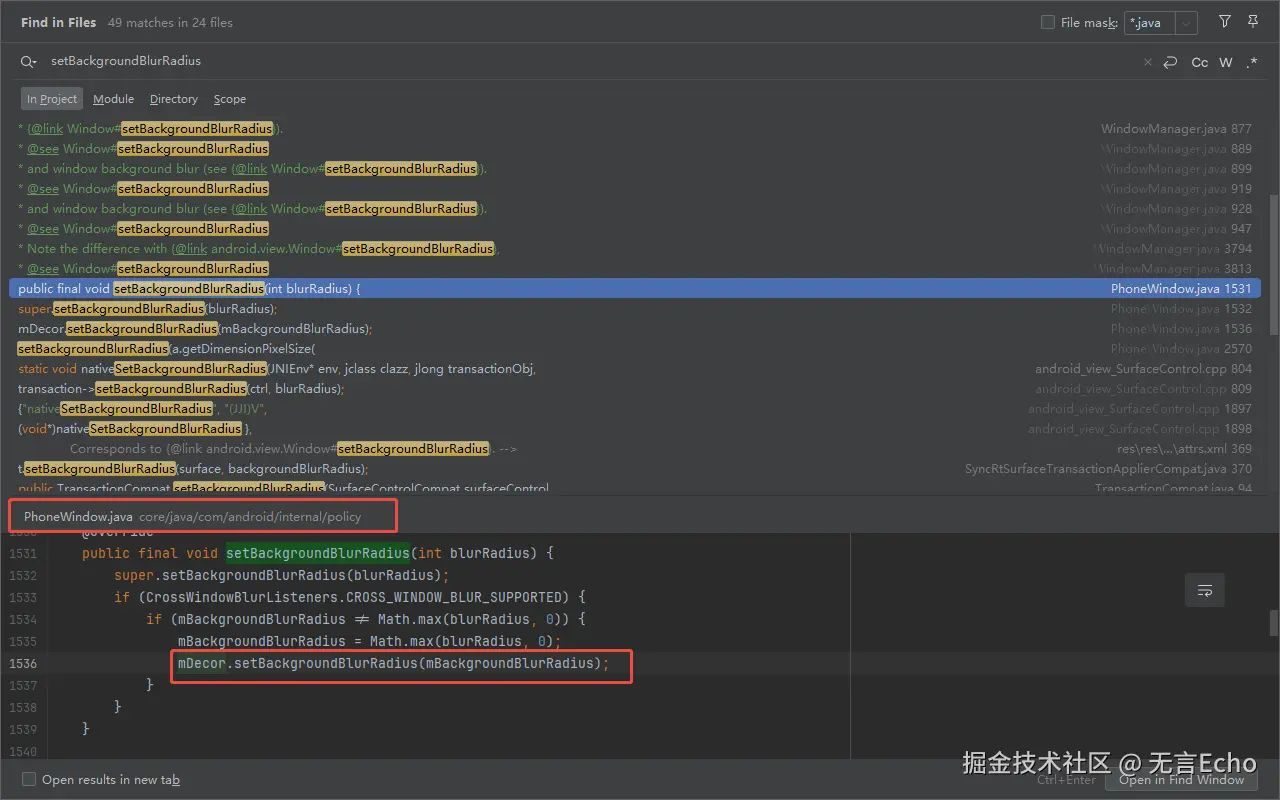Enable regex (.*) search option

(x=1252, y=62)
